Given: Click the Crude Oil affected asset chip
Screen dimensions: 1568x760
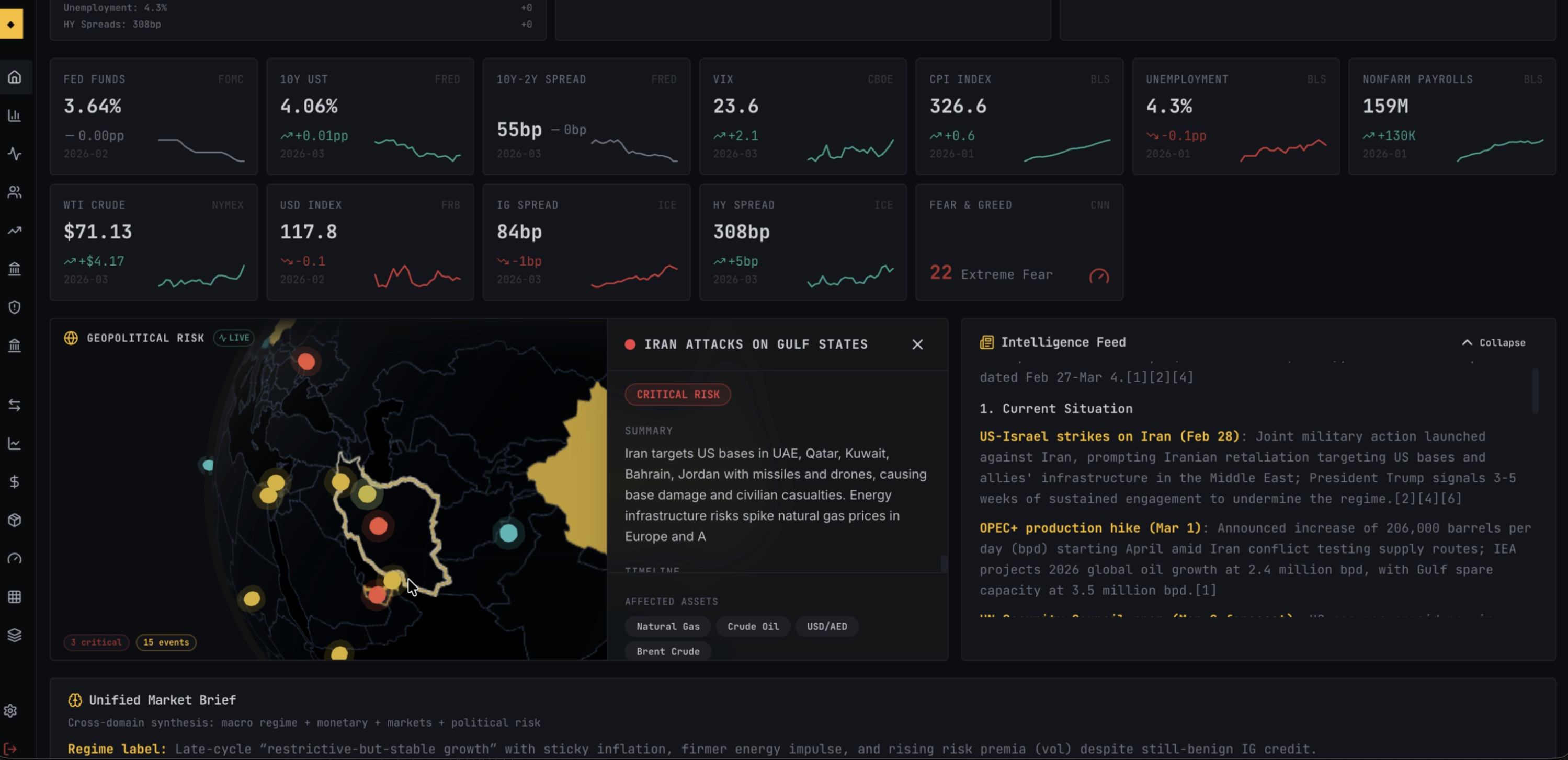Looking at the screenshot, I should click(753, 626).
